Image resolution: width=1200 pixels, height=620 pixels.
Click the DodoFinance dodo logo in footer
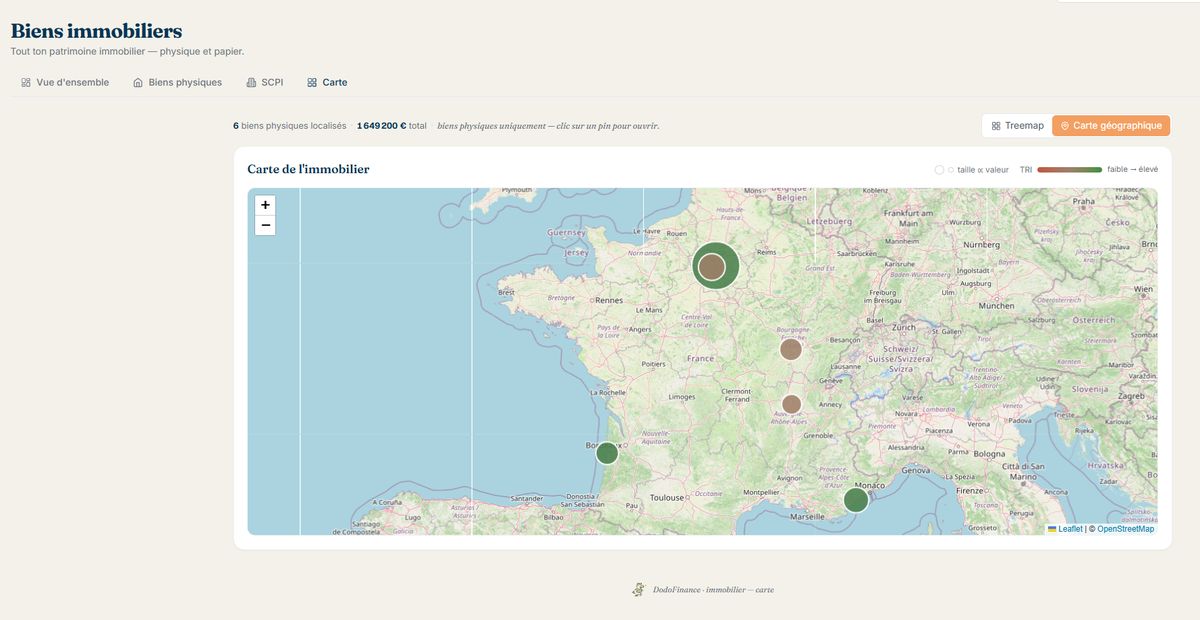(x=638, y=590)
